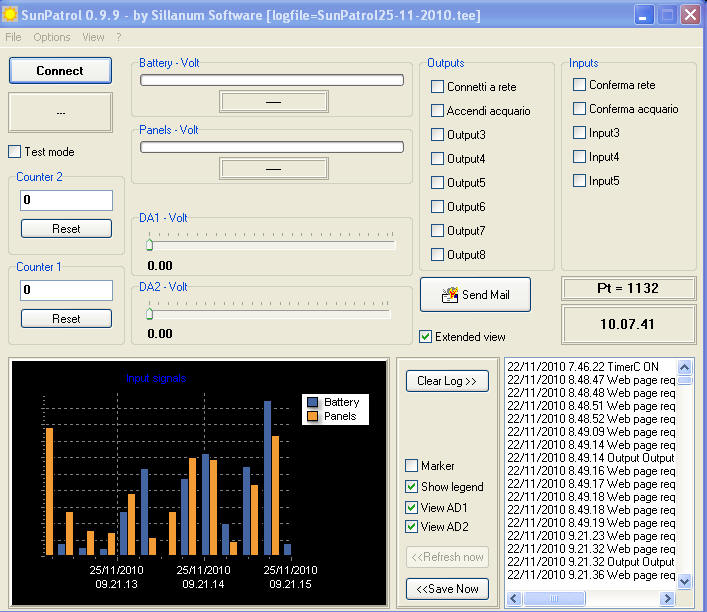707x612 pixels.
Task: Open the Options menu
Action: pos(52,37)
